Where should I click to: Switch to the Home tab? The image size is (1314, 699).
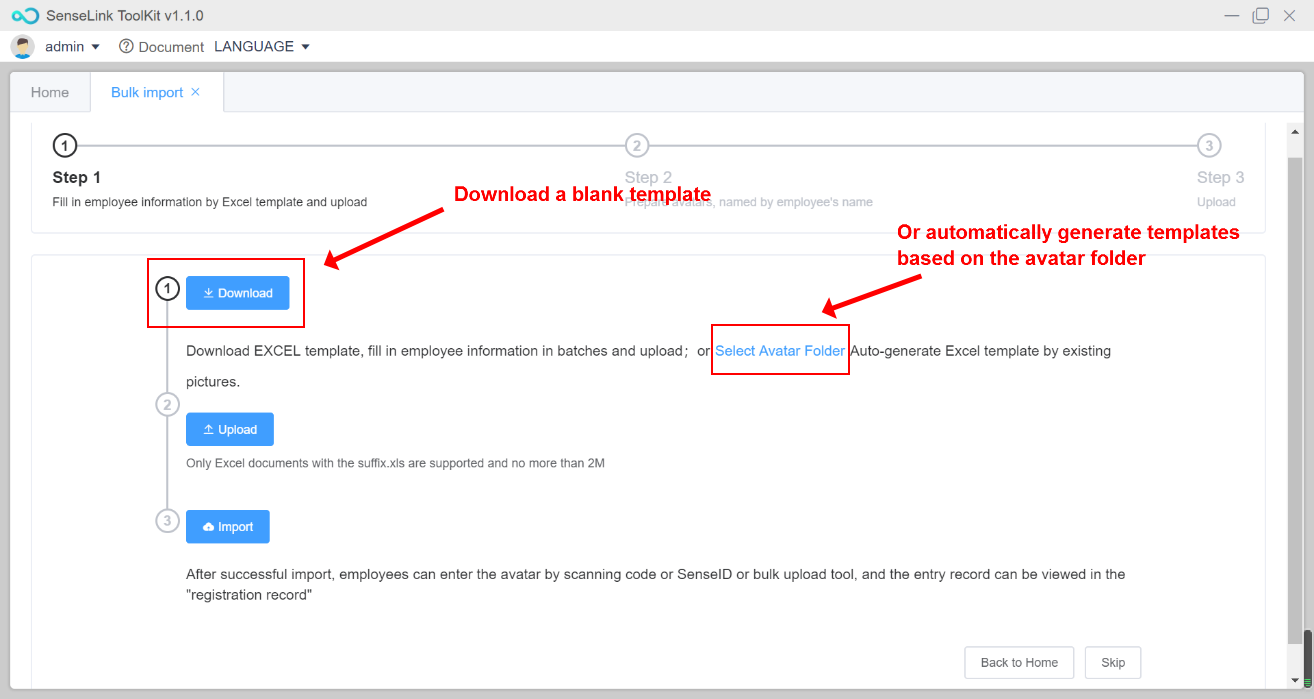coord(50,92)
